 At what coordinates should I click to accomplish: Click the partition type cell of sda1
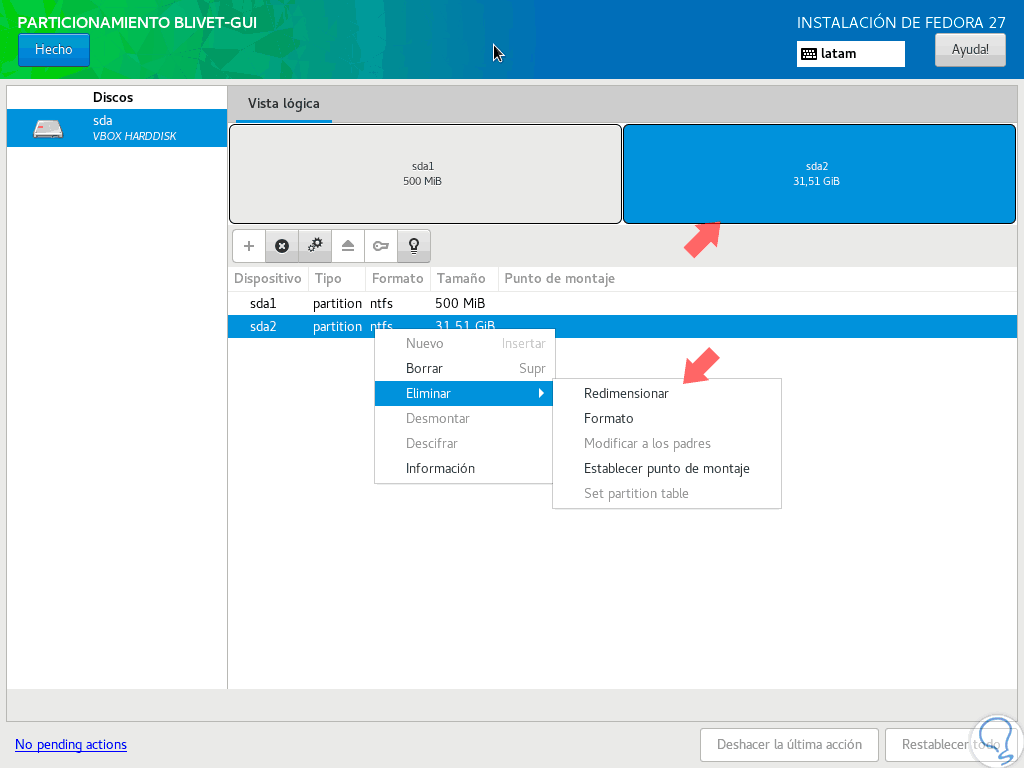tap(337, 304)
